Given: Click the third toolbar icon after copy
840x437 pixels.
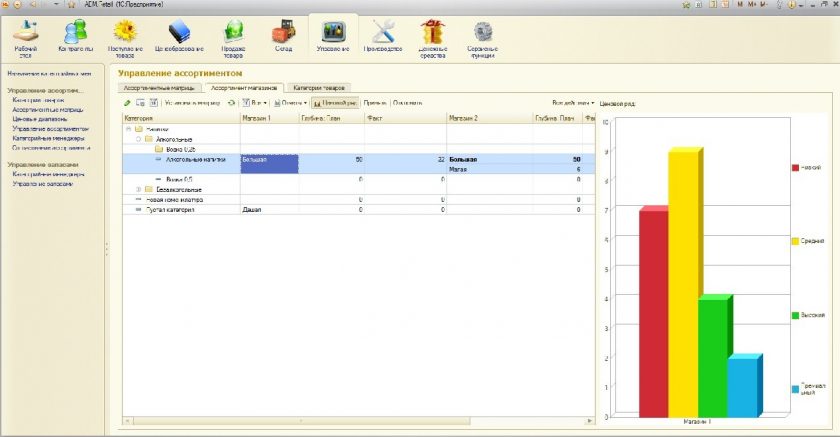Looking at the screenshot, I should coord(154,103).
